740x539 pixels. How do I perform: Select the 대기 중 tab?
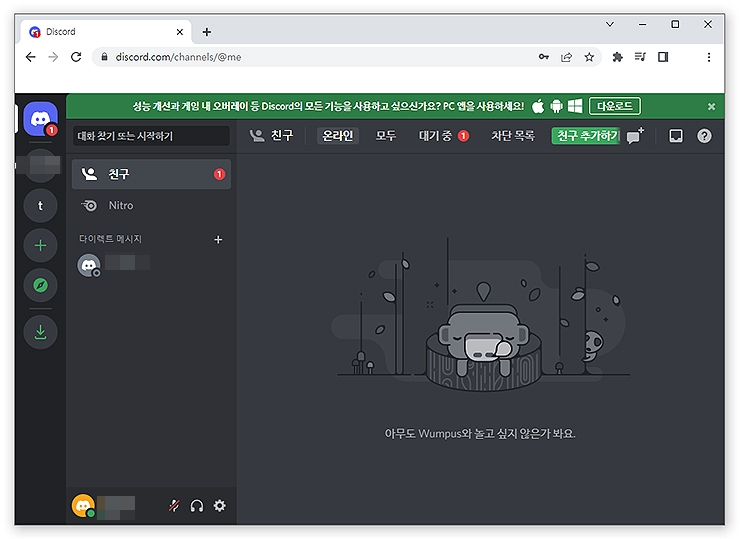click(x=444, y=136)
